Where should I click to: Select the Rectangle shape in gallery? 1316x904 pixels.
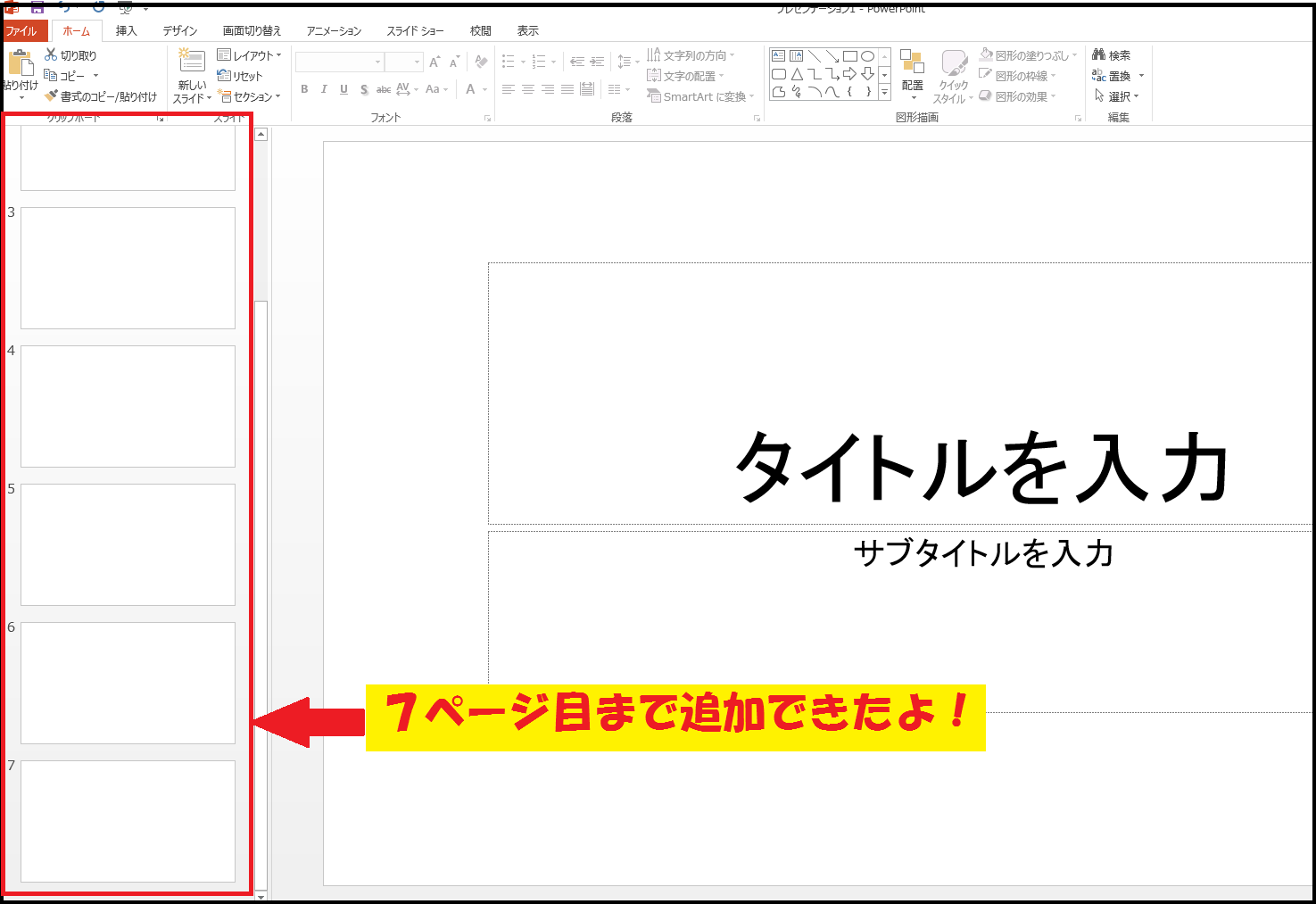[850, 56]
